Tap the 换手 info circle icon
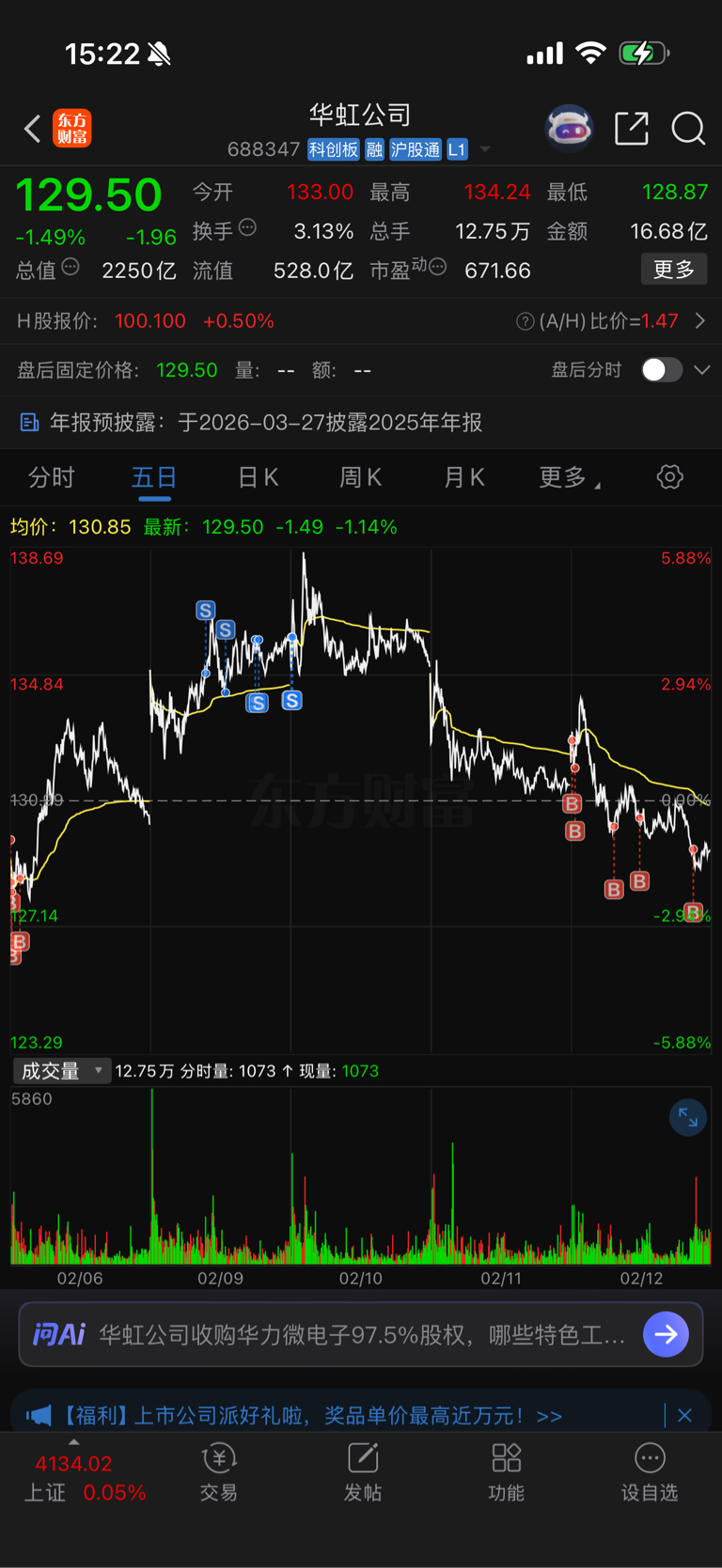The width and height of the screenshot is (722, 1568). 248,227
